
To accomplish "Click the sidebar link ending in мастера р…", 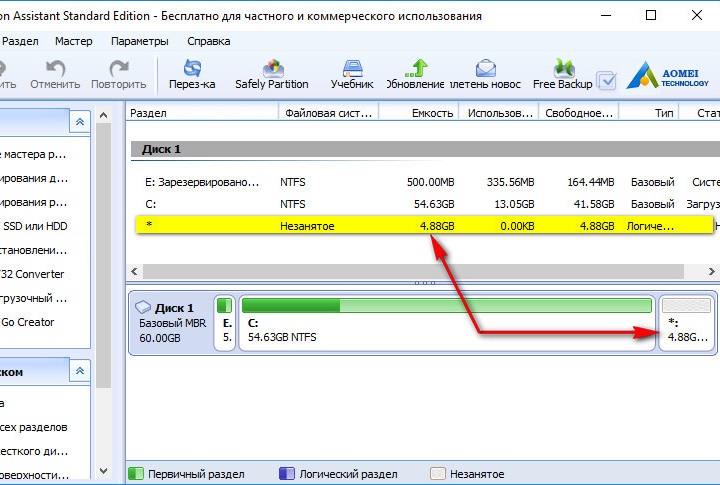I will [34, 154].
